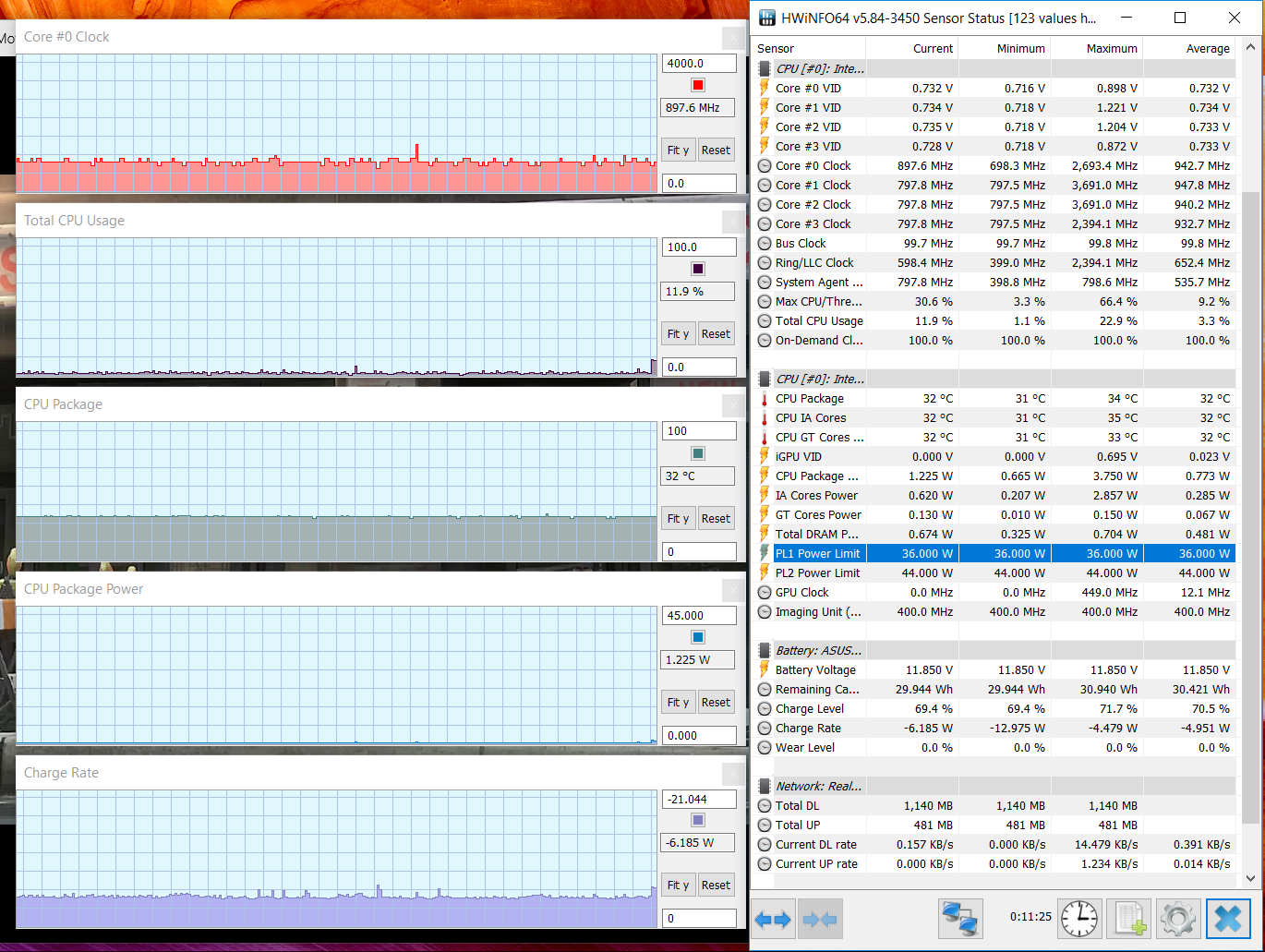The width and height of the screenshot is (1265, 952).
Task: Click Reset in Core #0 Clock graph
Action: pos(716,151)
